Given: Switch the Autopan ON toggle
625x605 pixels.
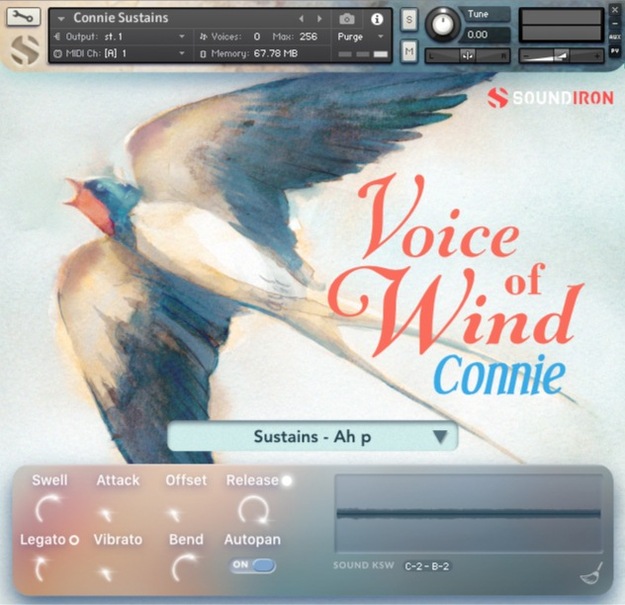Looking at the screenshot, I should point(252,565).
